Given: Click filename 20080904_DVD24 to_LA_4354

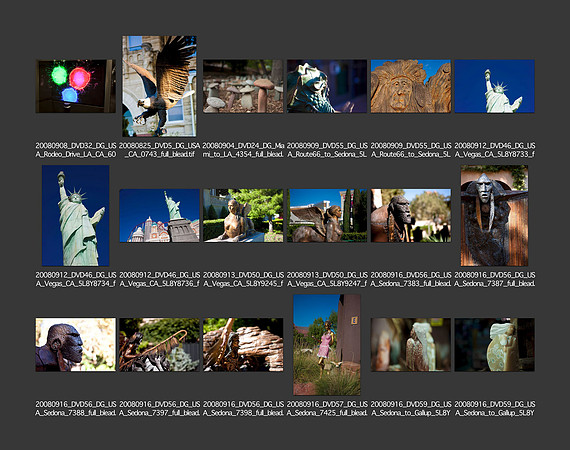Looking at the screenshot, I should pyautogui.click(x=243, y=150).
